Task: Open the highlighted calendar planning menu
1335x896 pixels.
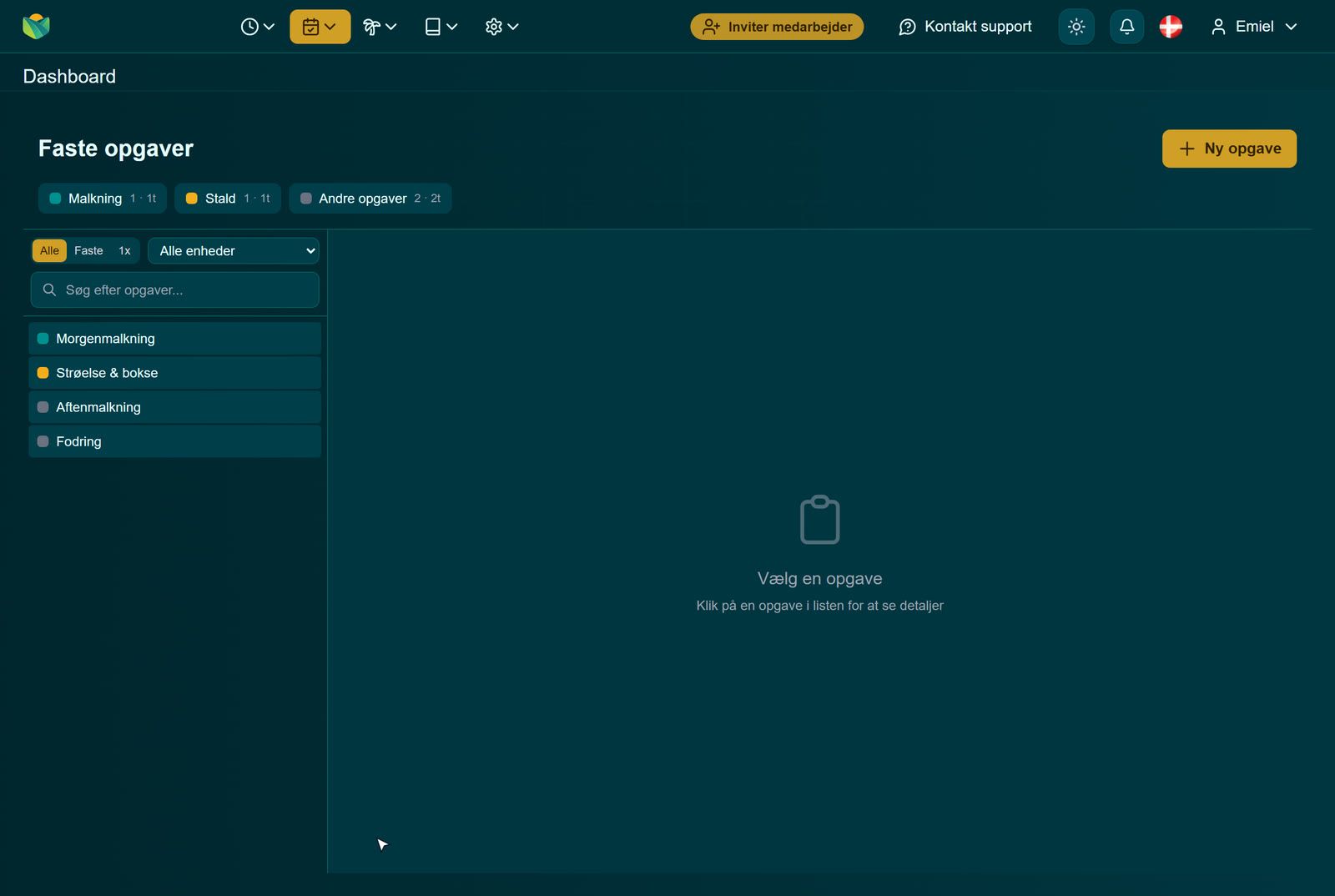Action: tap(320, 27)
